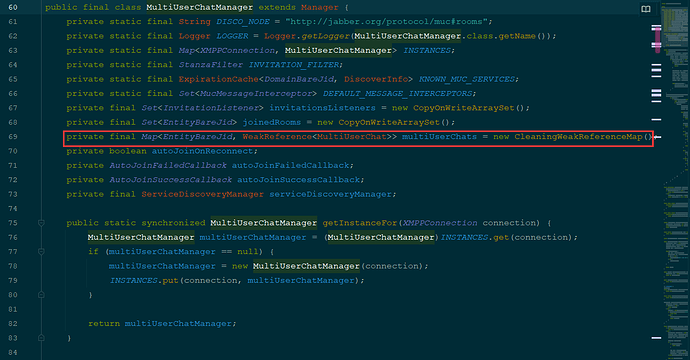
Task: Click the fold end marker on line 83
Action: [x=41, y=338]
